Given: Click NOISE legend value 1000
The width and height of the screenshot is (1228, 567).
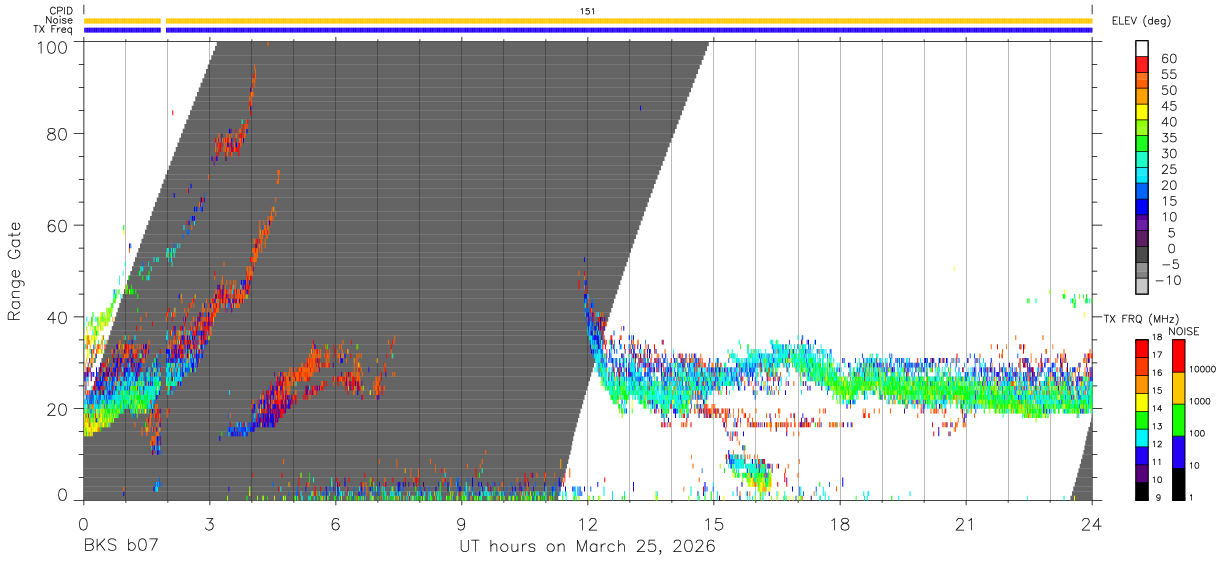Looking at the screenshot, I should tap(1199, 401).
